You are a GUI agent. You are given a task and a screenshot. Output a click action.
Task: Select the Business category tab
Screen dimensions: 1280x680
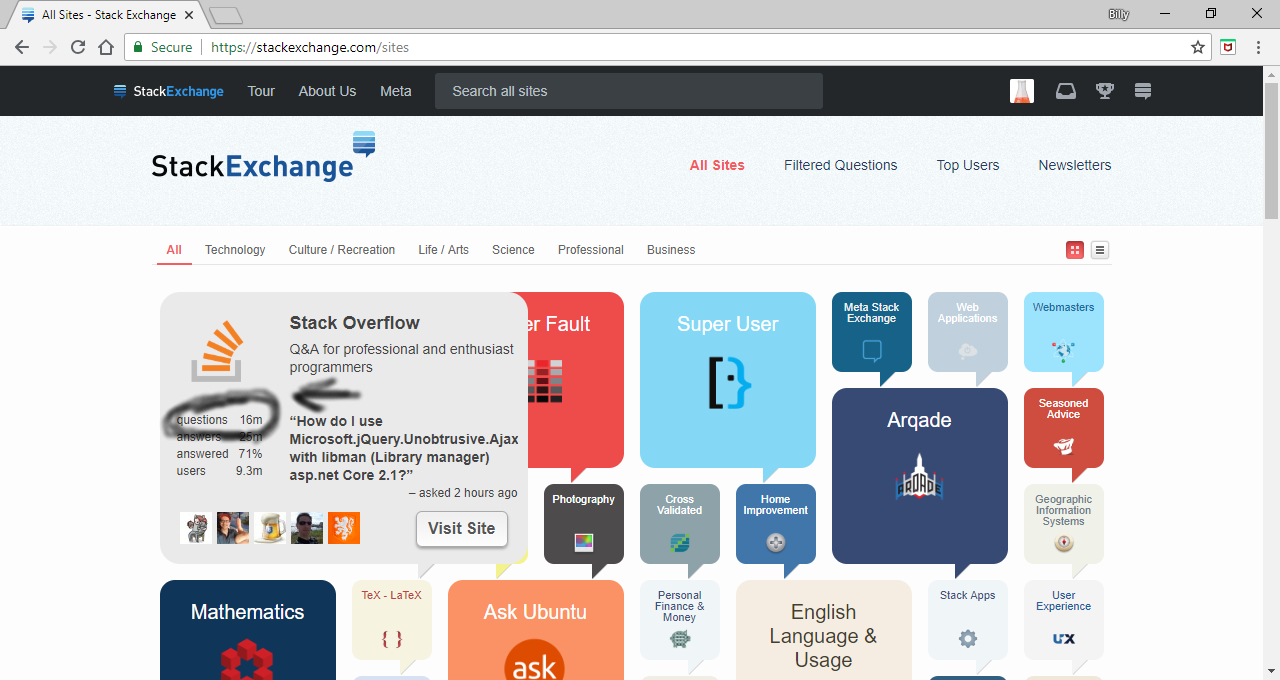(x=671, y=250)
